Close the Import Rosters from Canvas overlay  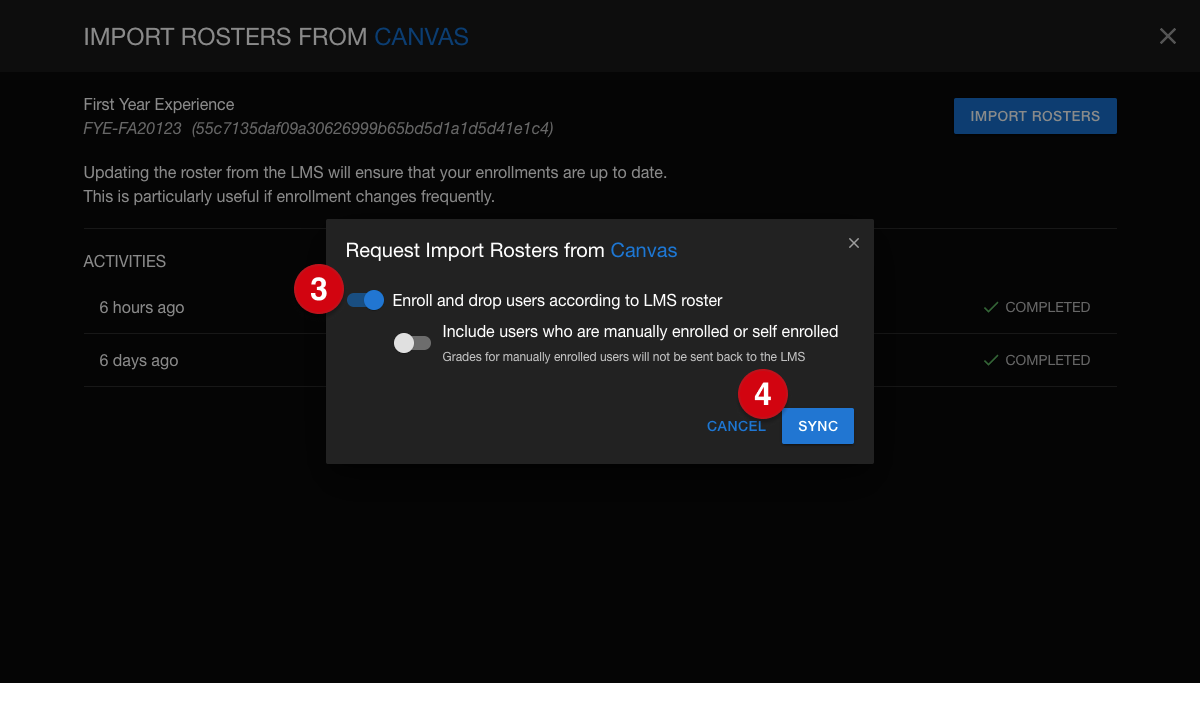[x=1167, y=36]
